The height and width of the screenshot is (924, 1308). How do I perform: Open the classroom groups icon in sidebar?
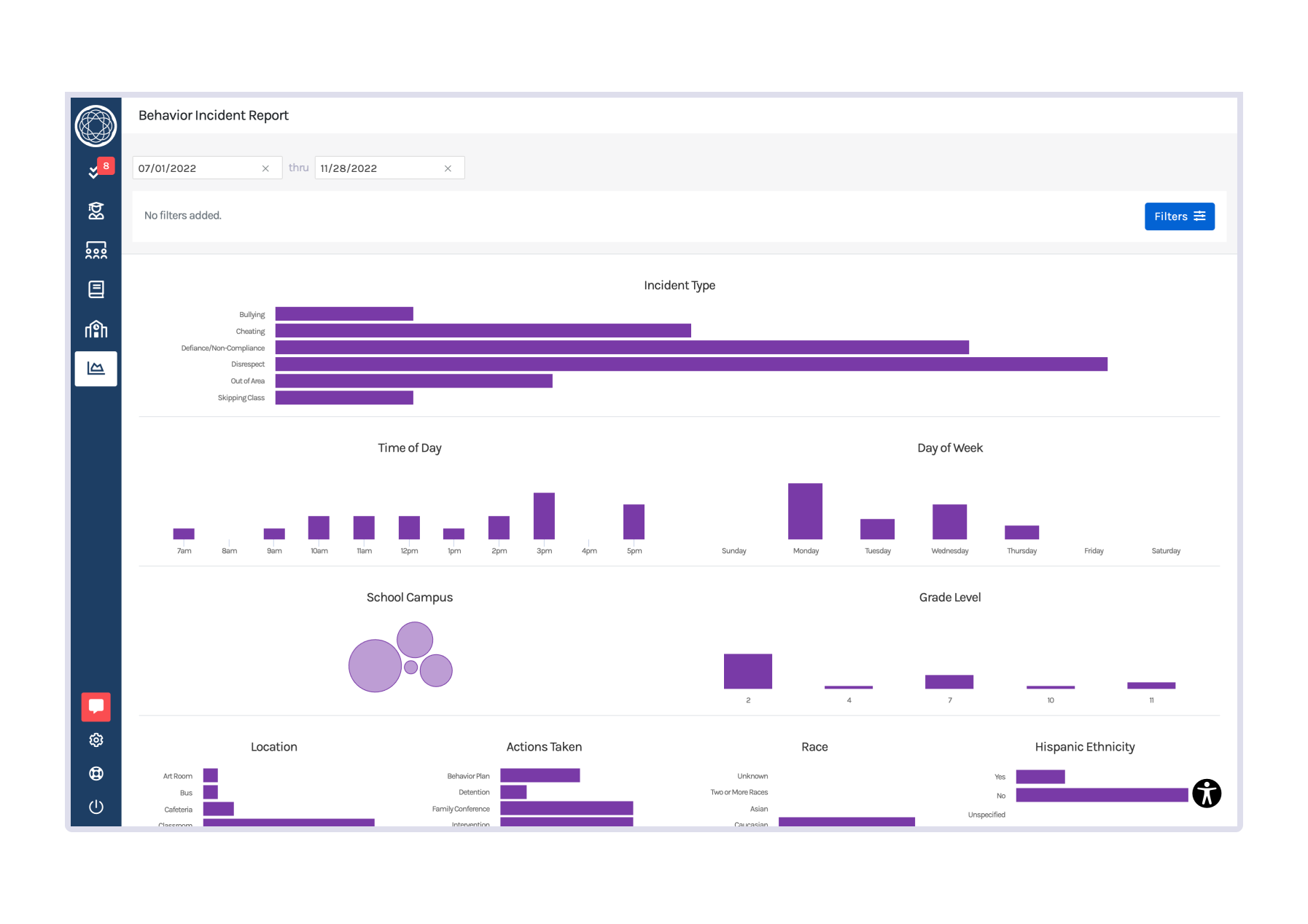coord(96,251)
